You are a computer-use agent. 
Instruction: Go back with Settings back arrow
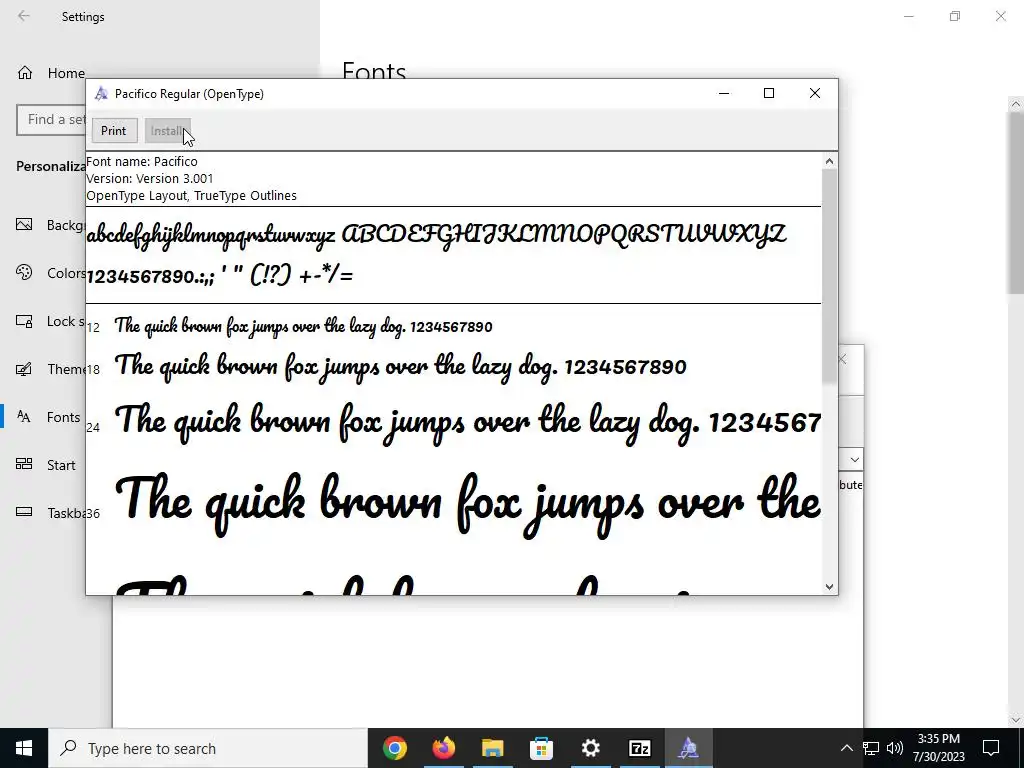pyautogui.click(x=24, y=16)
